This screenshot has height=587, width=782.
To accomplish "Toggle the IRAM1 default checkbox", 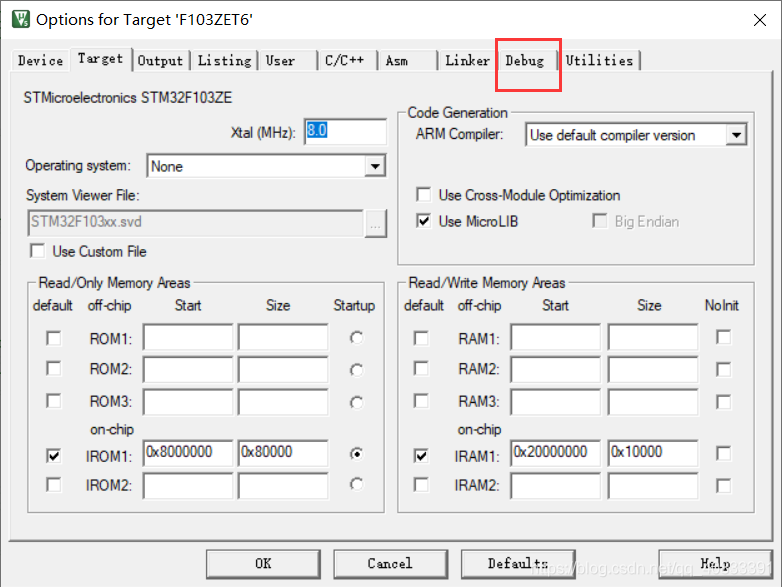I will [x=421, y=455].
